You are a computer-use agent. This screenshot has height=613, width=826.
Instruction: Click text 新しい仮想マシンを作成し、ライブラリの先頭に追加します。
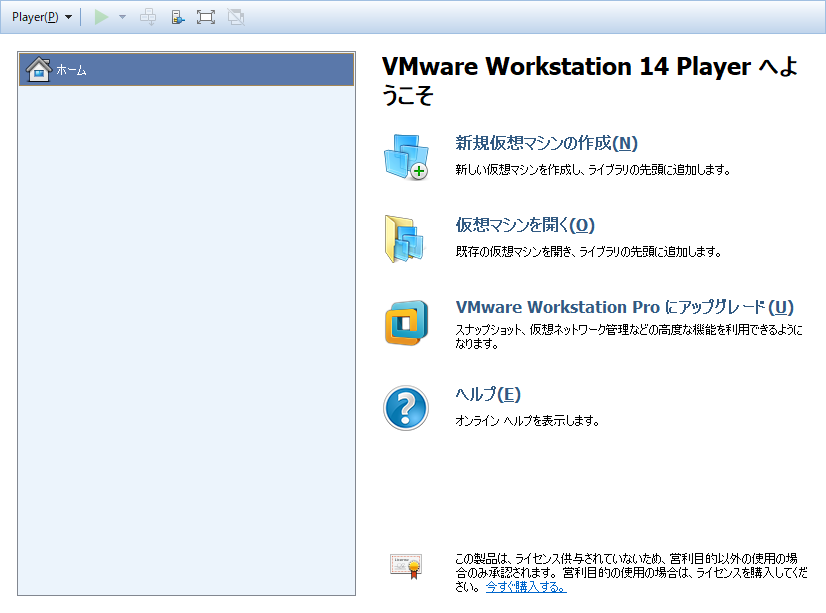pos(593,170)
